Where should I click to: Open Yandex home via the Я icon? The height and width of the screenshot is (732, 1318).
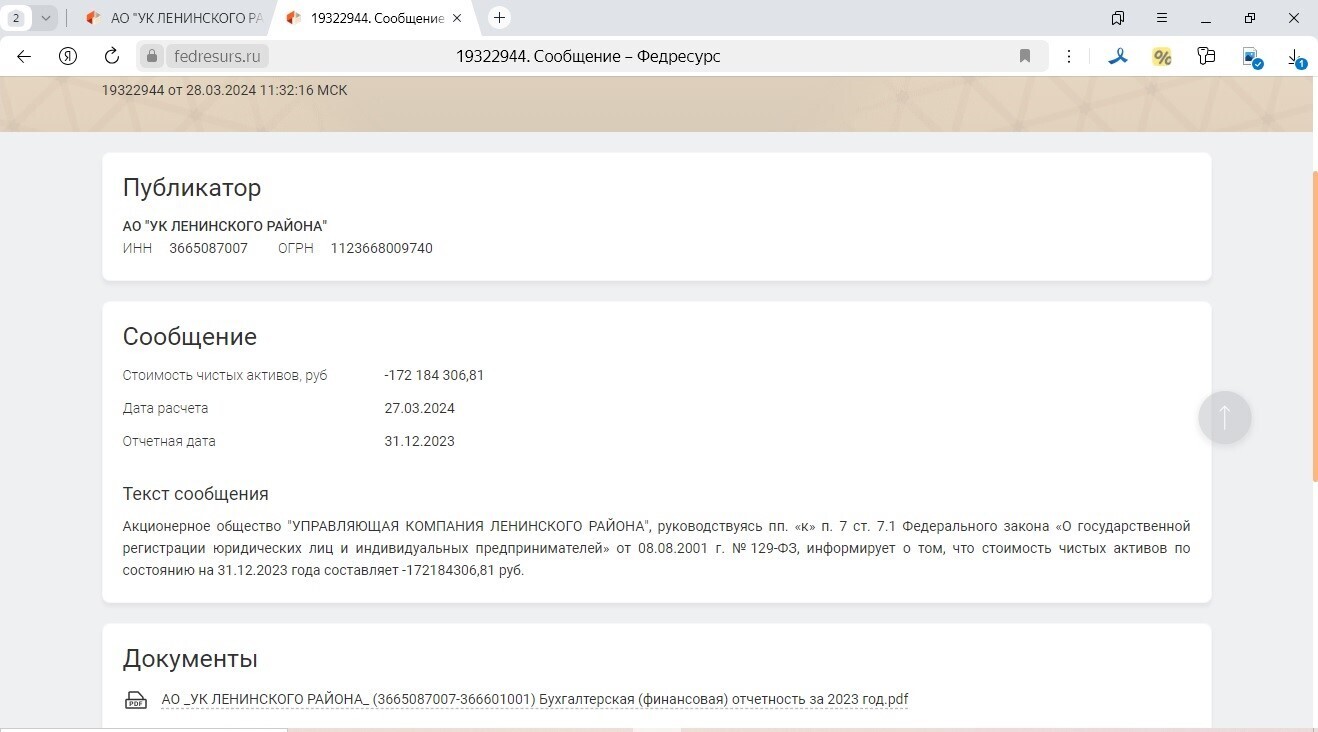click(68, 56)
